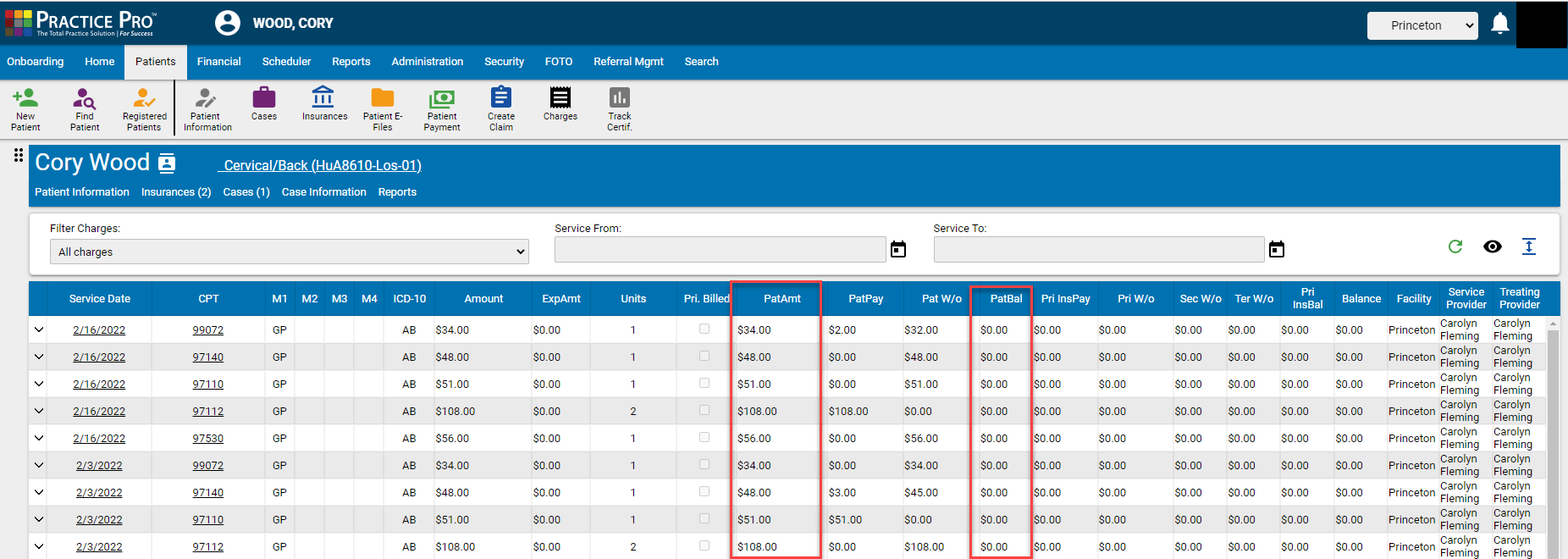Open the Search menu
This screenshot has width=1568, height=559.
pos(701,62)
